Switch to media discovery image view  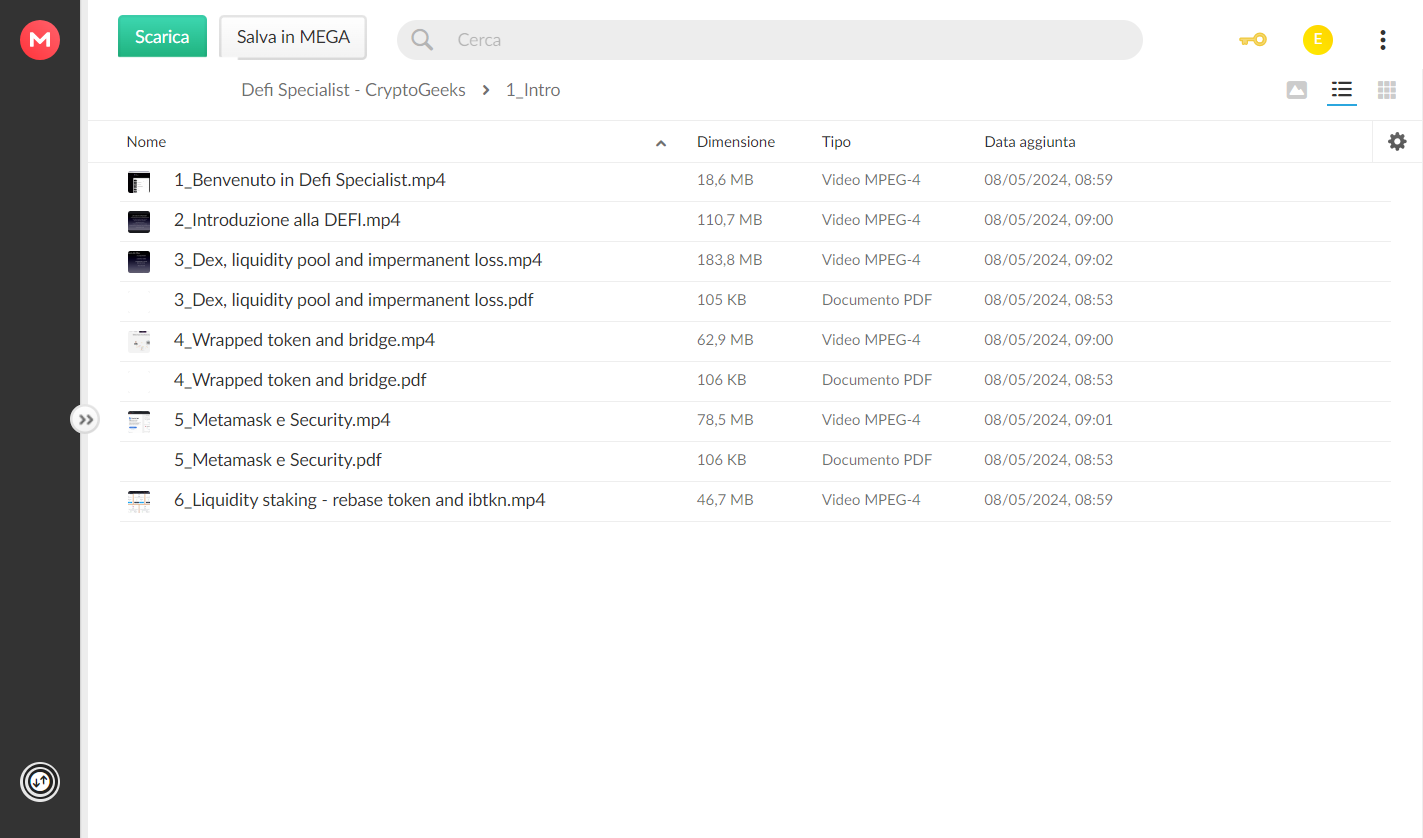[x=1297, y=90]
